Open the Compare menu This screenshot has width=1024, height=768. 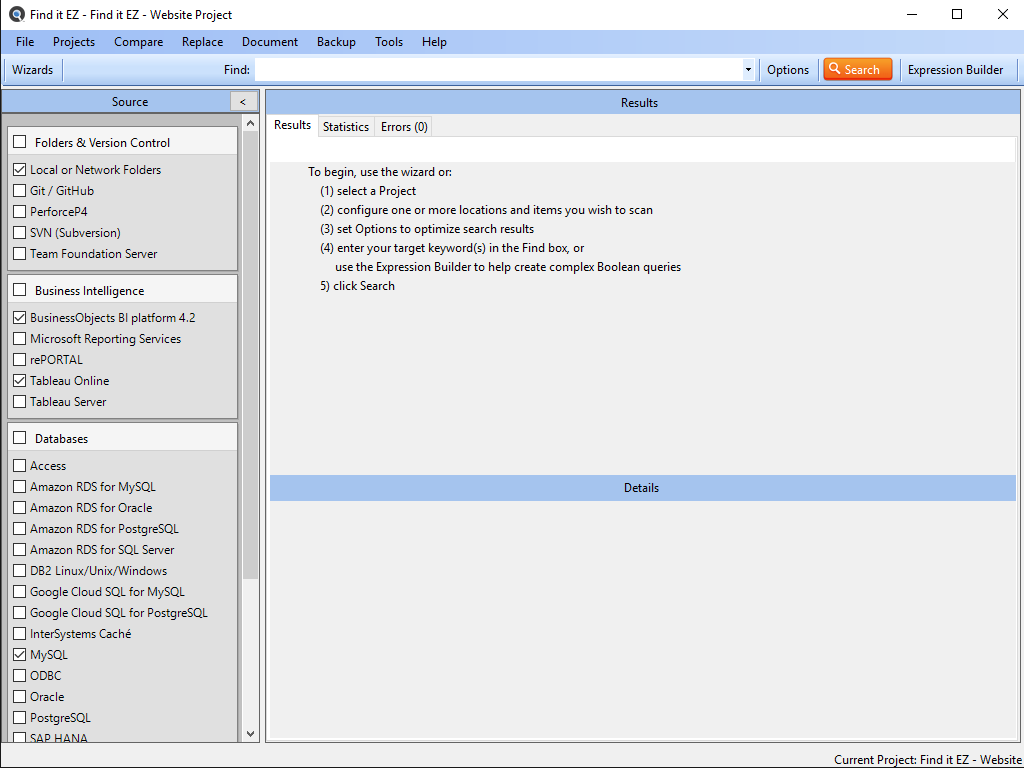138,42
